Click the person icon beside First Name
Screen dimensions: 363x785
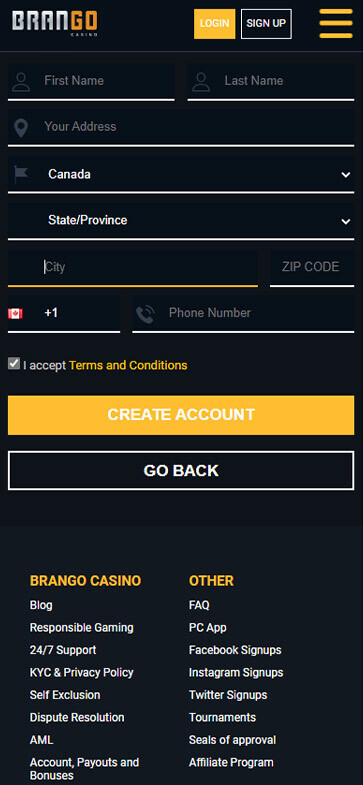(21, 81)
